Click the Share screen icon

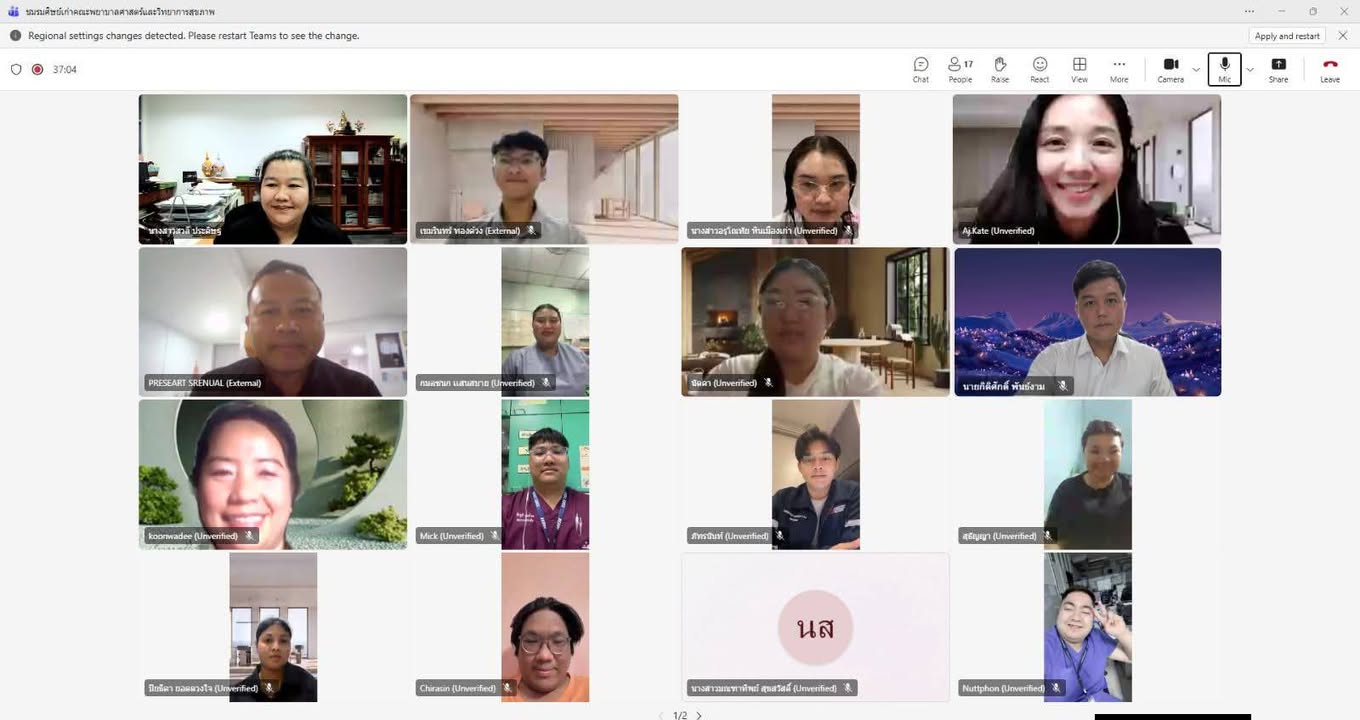tap(1278, 68)
